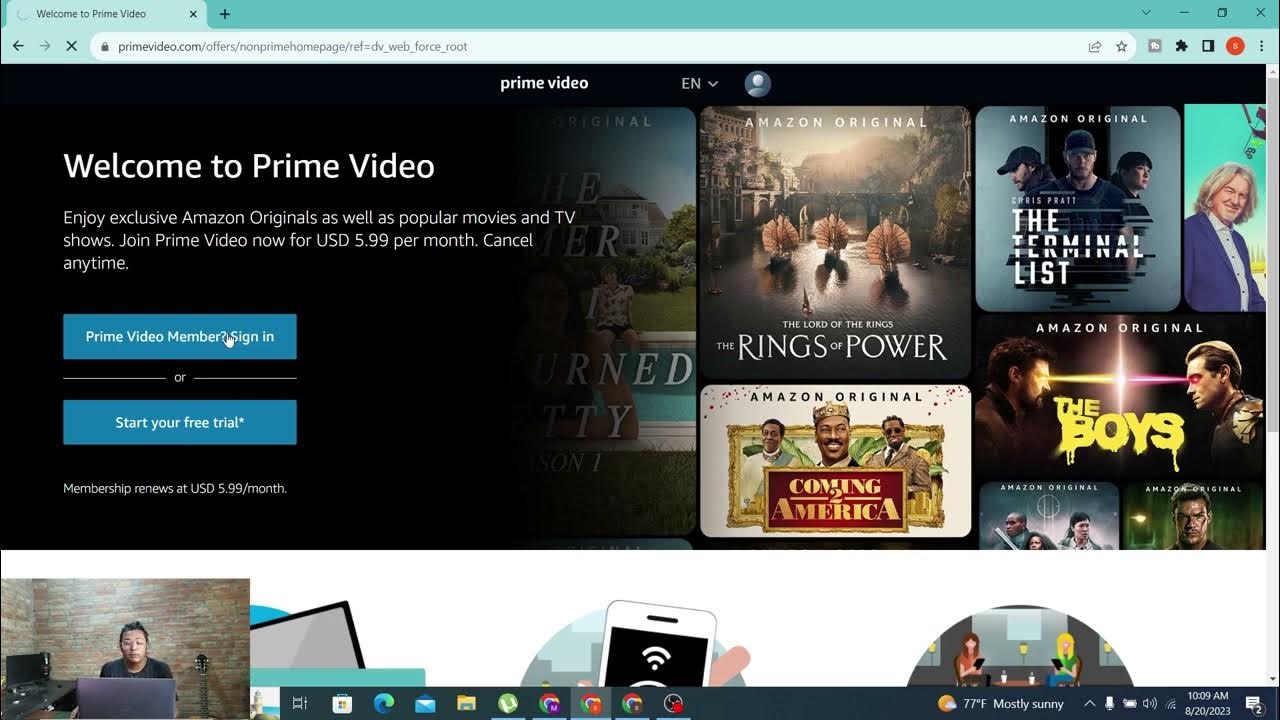The width and height of the screenshot is (1280, 720).
Task: Toggle the Chrome side panel icon
Action: (1208, 46)
